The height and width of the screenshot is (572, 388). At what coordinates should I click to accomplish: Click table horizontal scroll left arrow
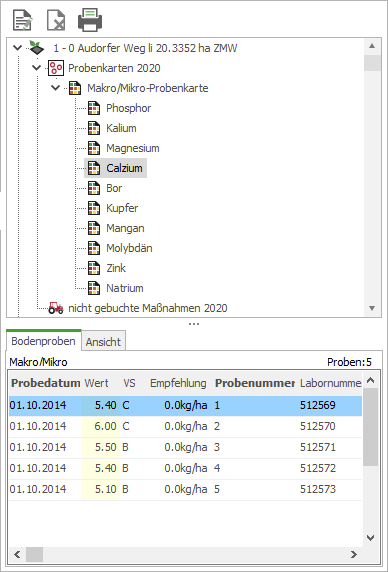point(17,554)
